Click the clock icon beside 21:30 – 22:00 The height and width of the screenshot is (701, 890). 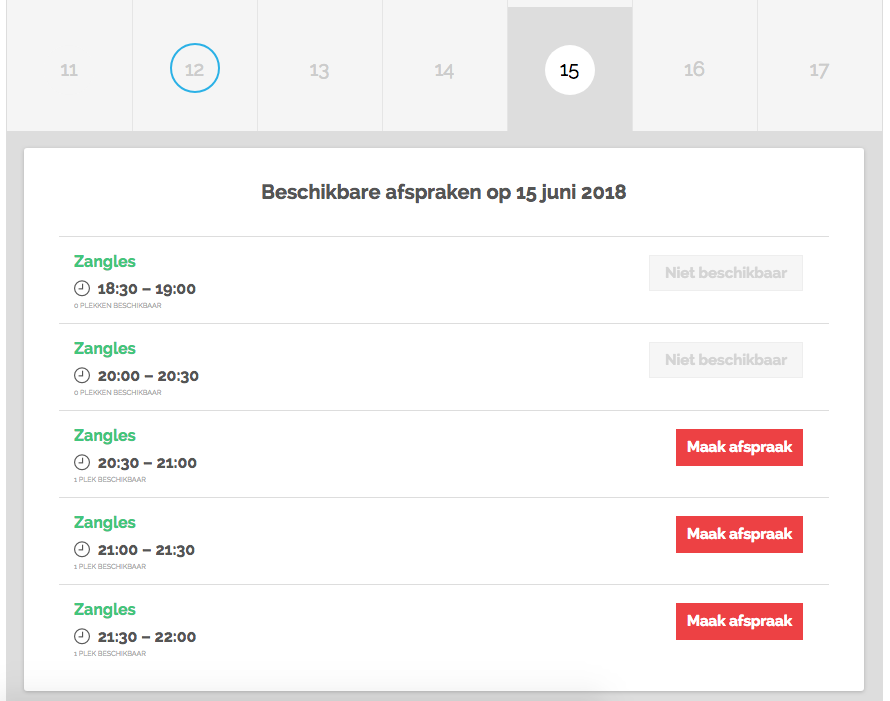(x=82, y=637)
